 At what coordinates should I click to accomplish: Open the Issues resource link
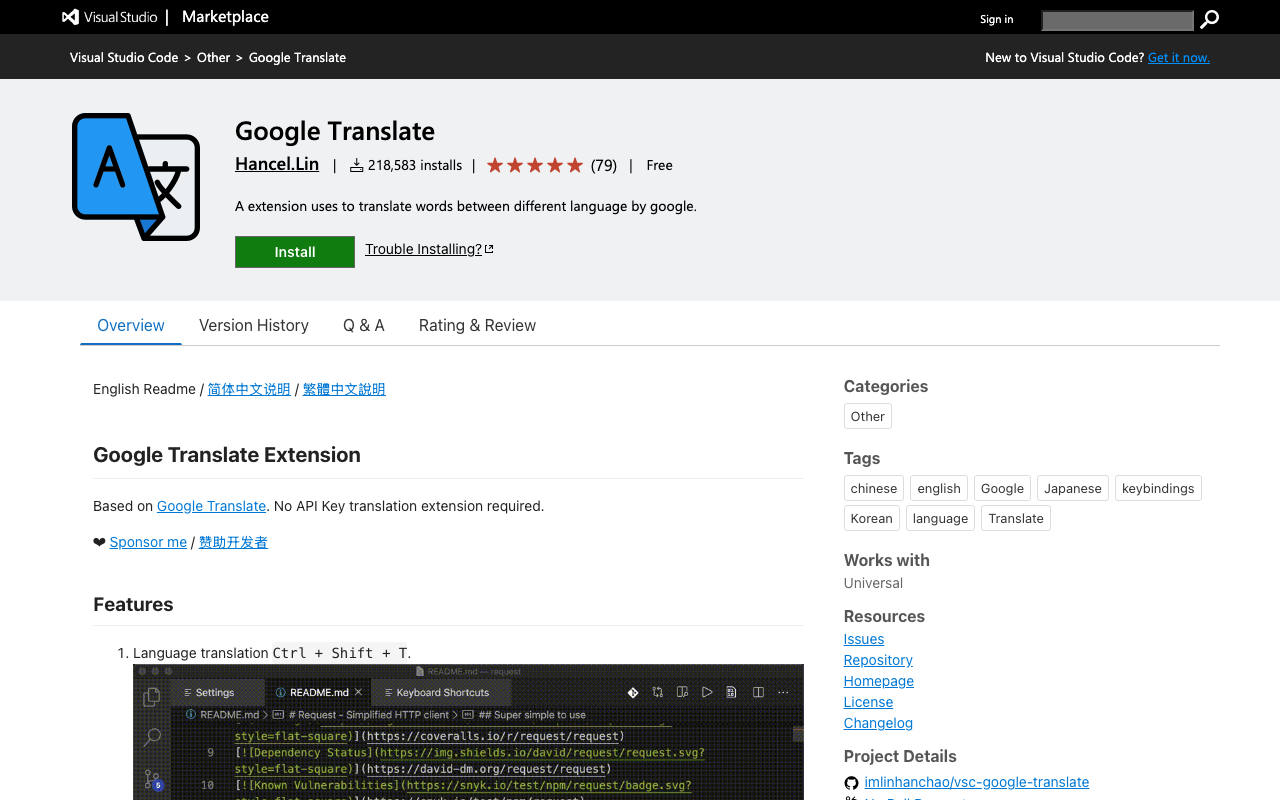[864, 639]
